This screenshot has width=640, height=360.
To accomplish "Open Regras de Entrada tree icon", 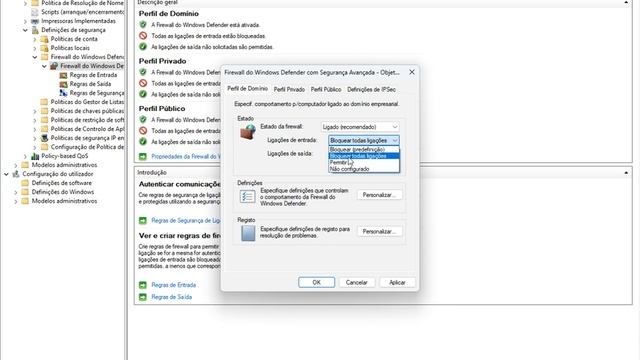I will click(63, 75).
